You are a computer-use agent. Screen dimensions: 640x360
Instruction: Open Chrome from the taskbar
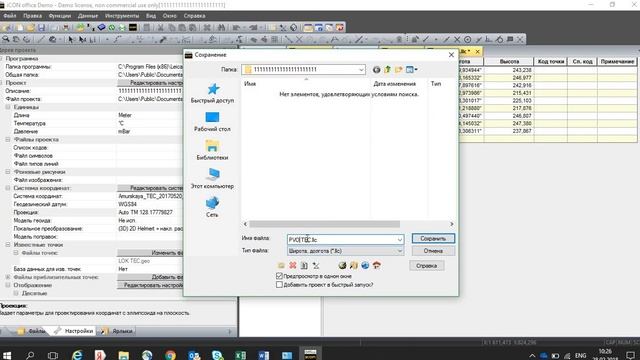coord(171,355)
